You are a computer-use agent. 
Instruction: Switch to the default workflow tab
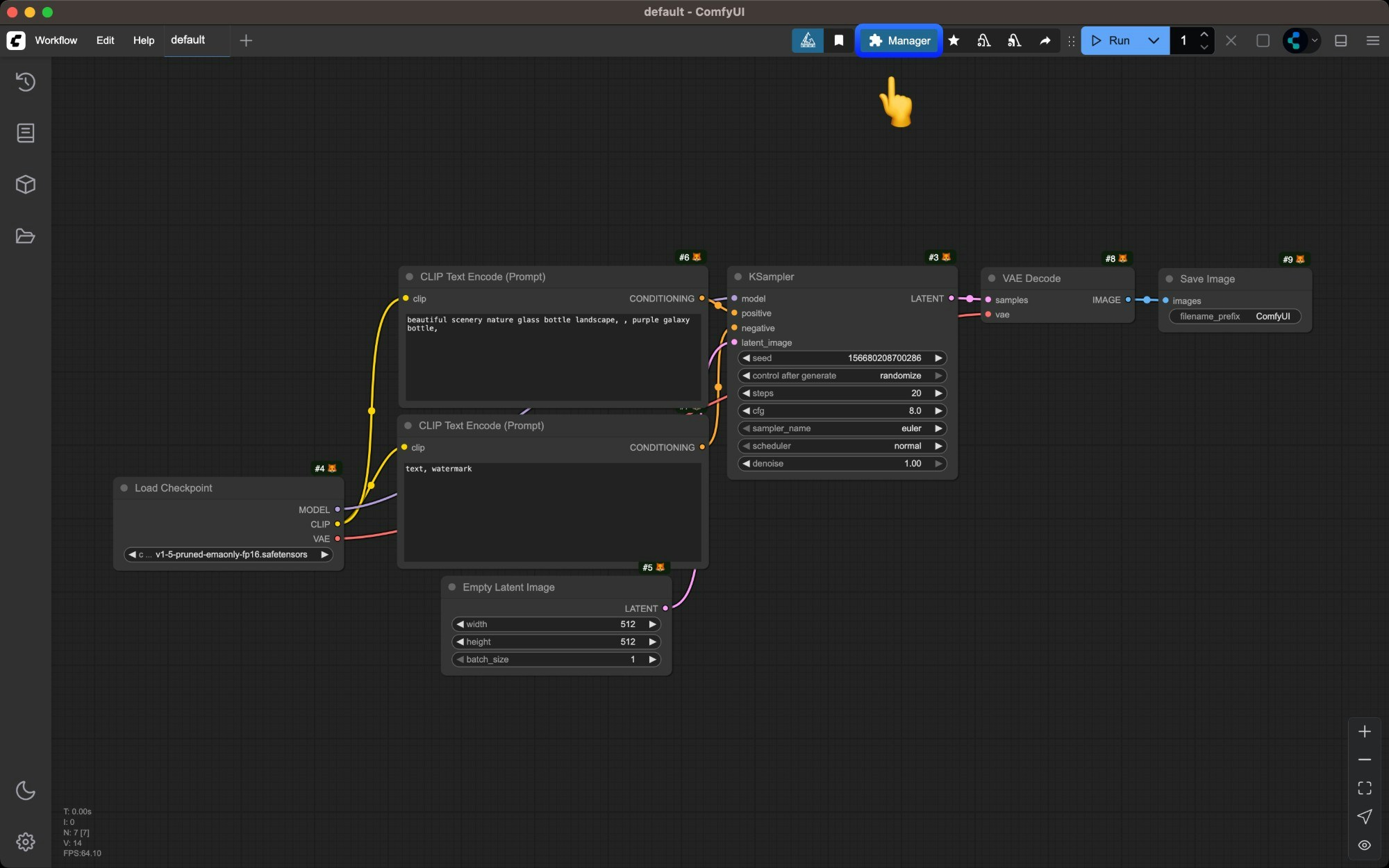click(x=187, y=40)
